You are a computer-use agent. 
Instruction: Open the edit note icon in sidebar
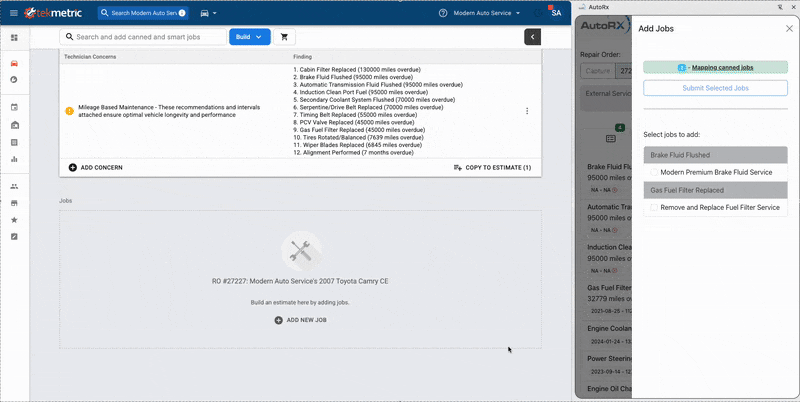[x=14, y=237]
